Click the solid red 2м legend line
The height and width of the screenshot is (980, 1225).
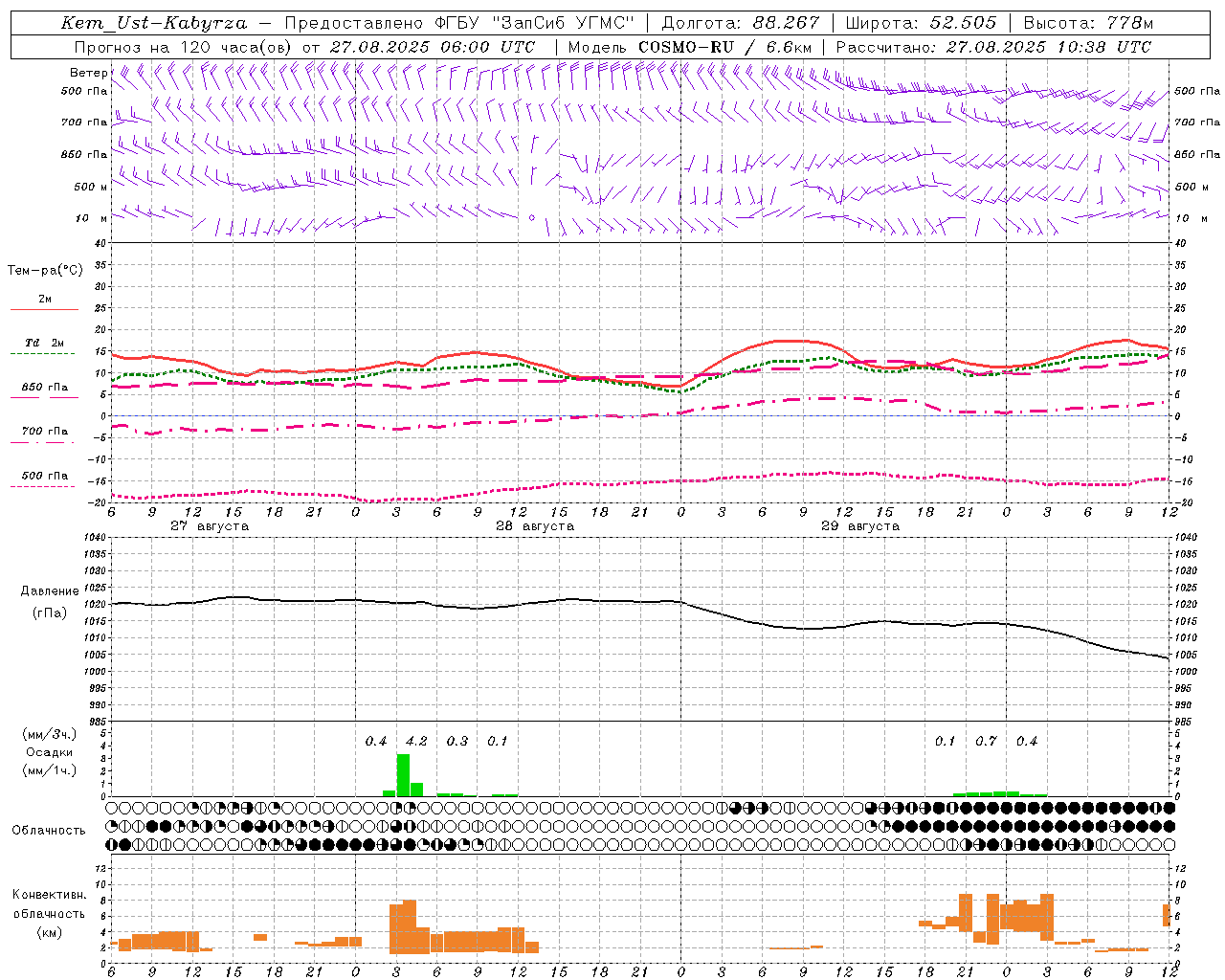44,309
